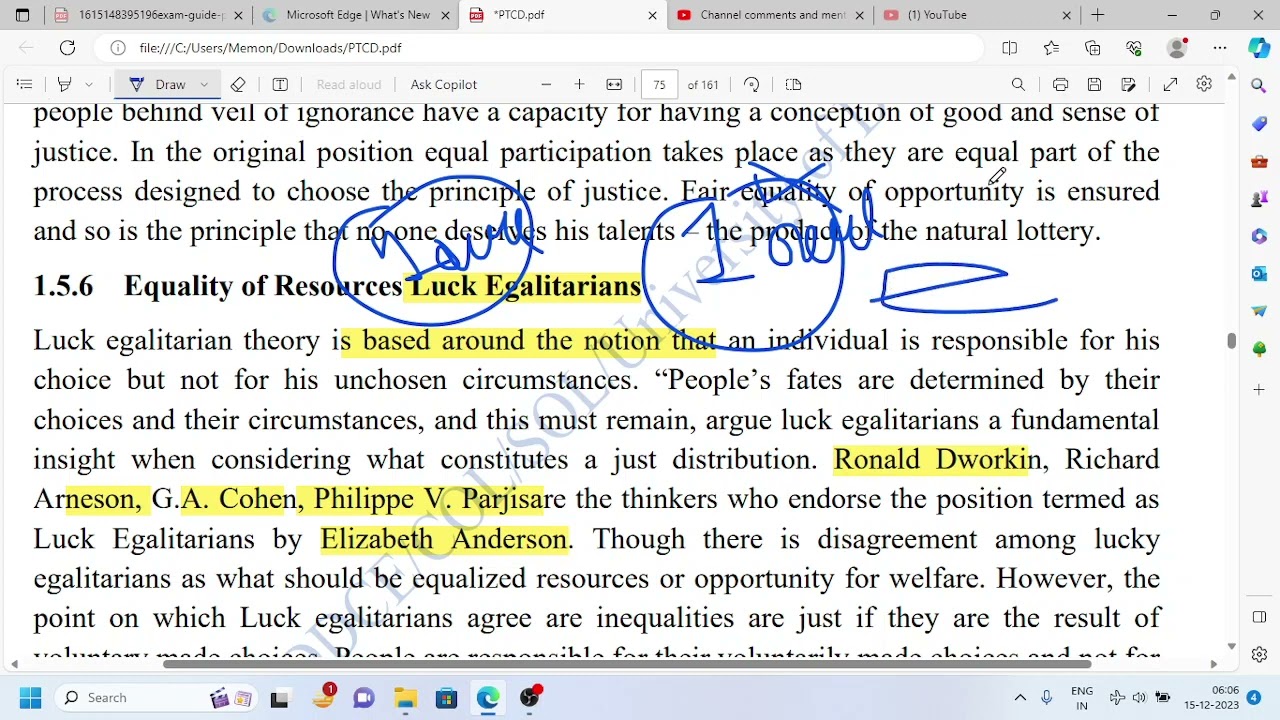Toggle the Page view icon

point(794,85)
